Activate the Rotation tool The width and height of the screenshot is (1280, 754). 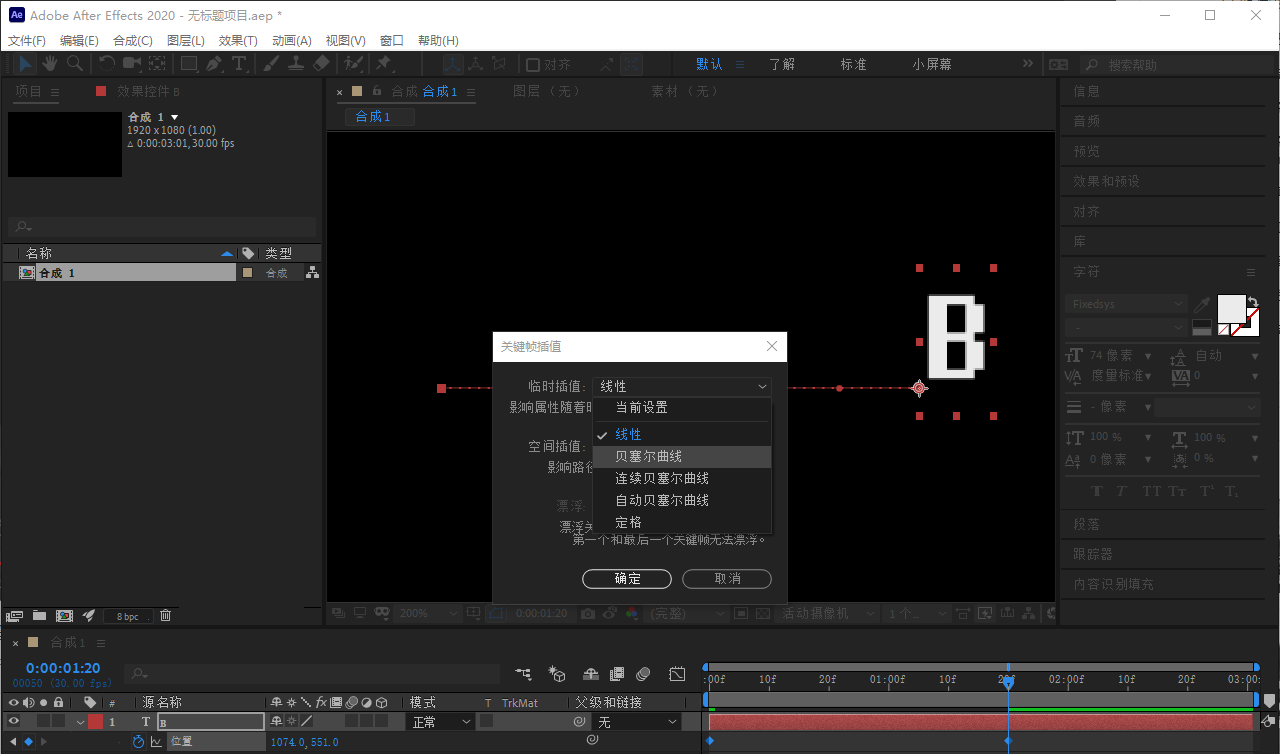[x=106, y=63]
